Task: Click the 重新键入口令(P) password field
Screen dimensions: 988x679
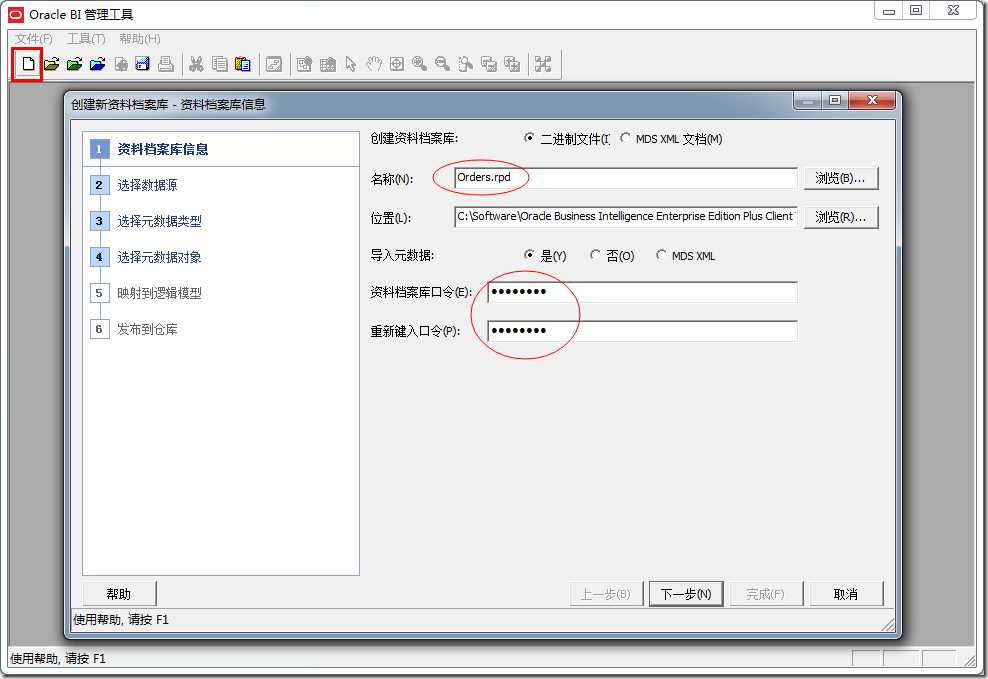Action: coord(642,331)
